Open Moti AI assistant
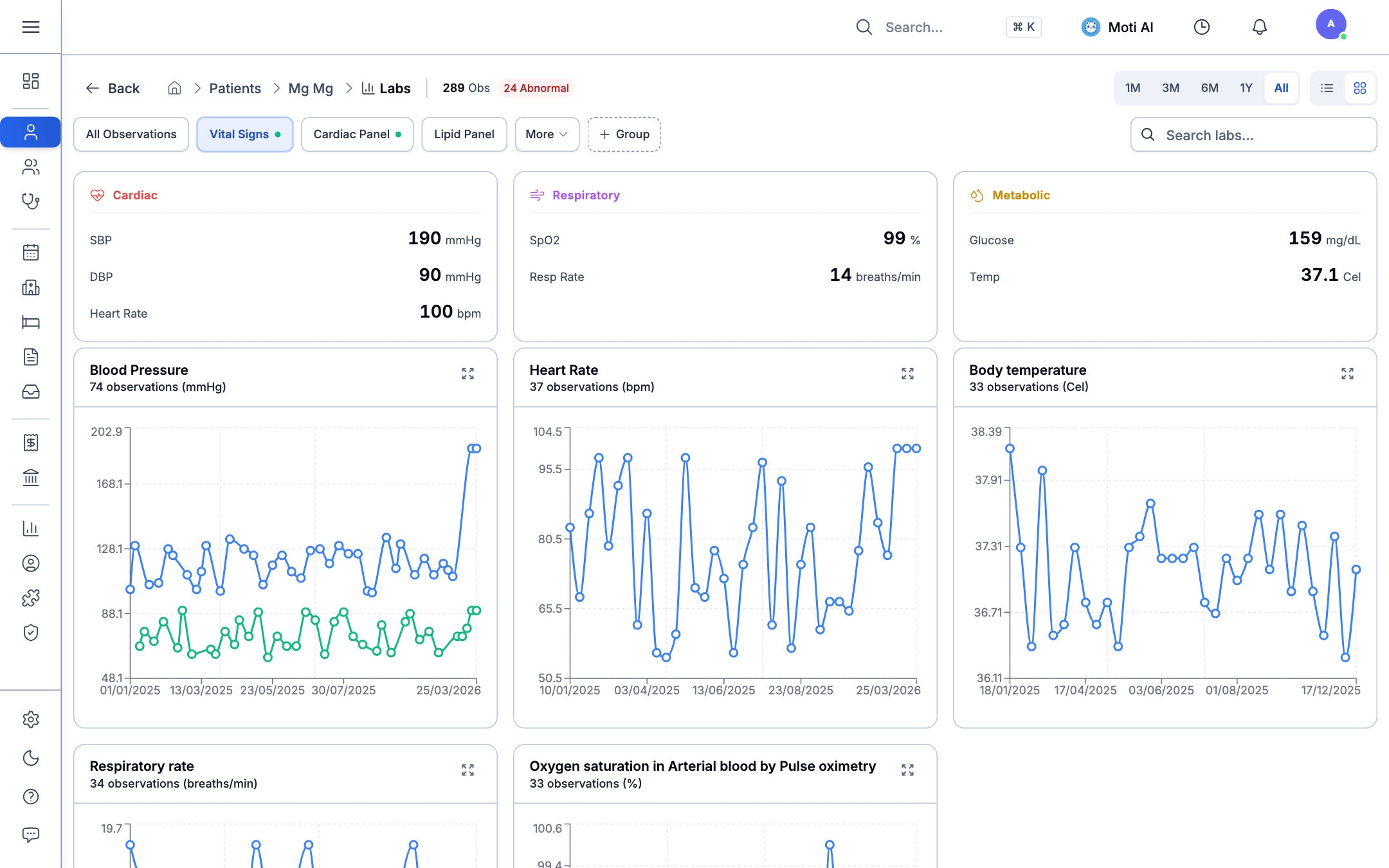 click(1118, 27)
